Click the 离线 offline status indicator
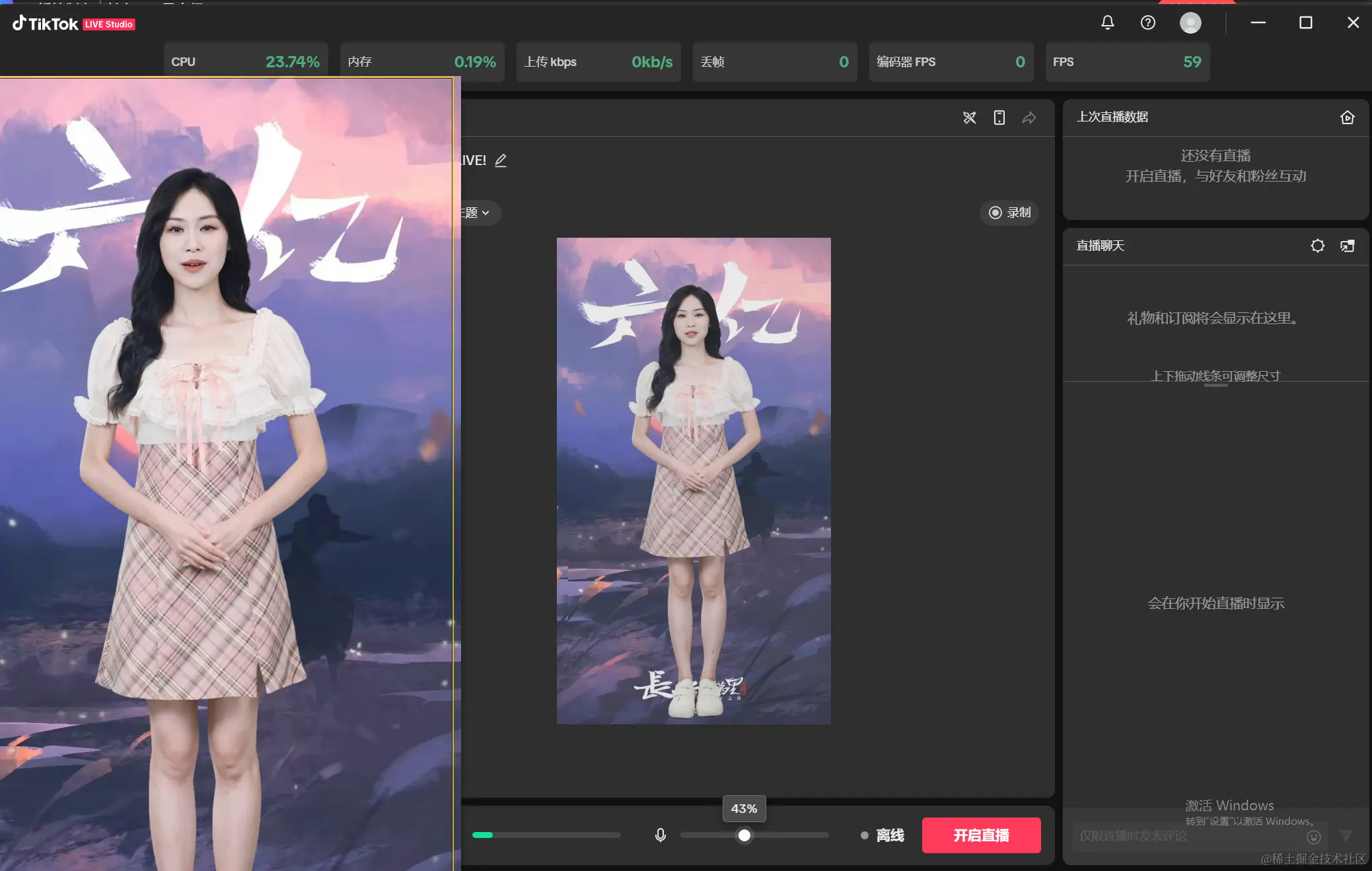1372x871 pixels. 883,835
